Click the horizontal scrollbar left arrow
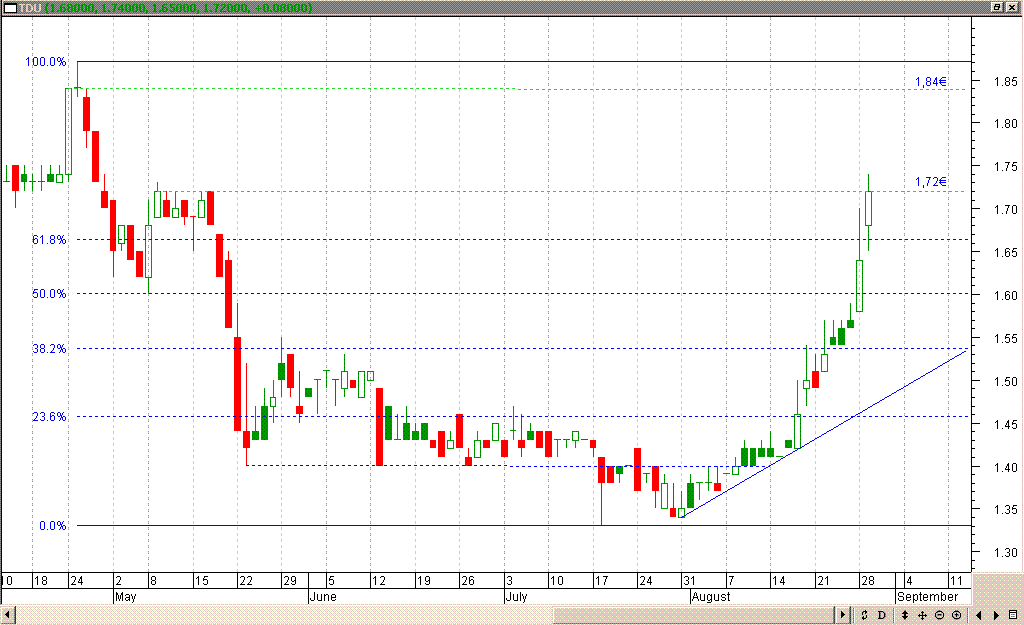The height and width of the screenshot is (625, 1024). point(8,615)
